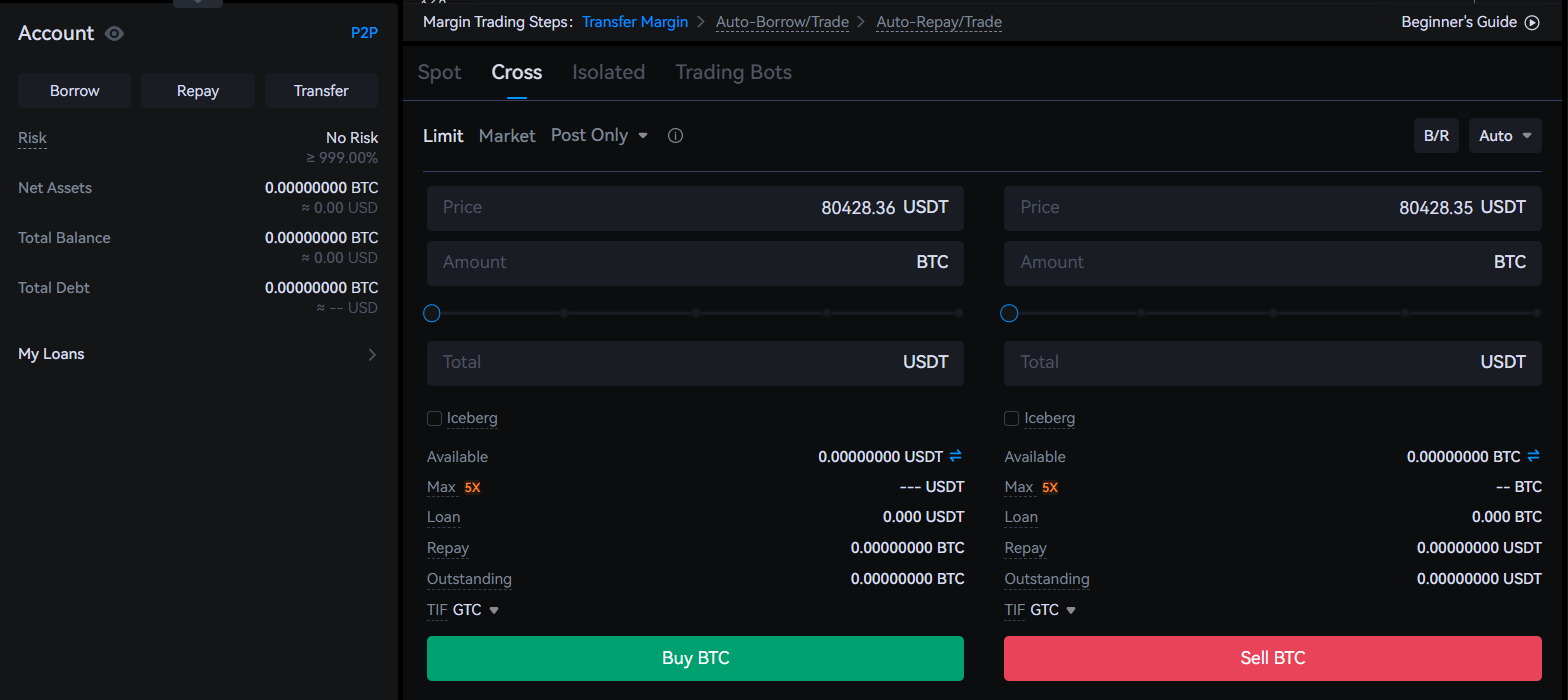Click buy Amount BTC input field
The image size is (1568, 700).
pos(695,263)
